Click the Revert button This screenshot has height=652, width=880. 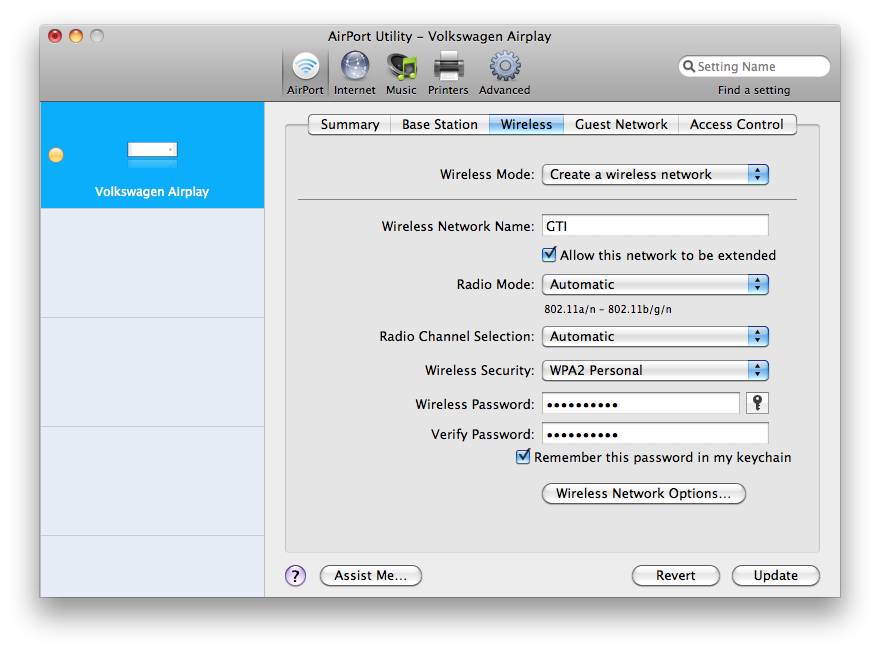click(x=676, y=576)
